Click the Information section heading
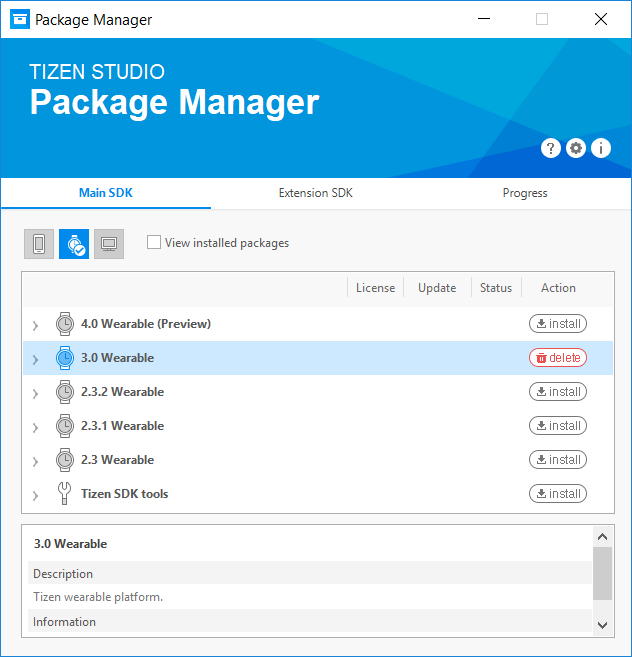The image size is (632, 657). click(x=64, y=622)
